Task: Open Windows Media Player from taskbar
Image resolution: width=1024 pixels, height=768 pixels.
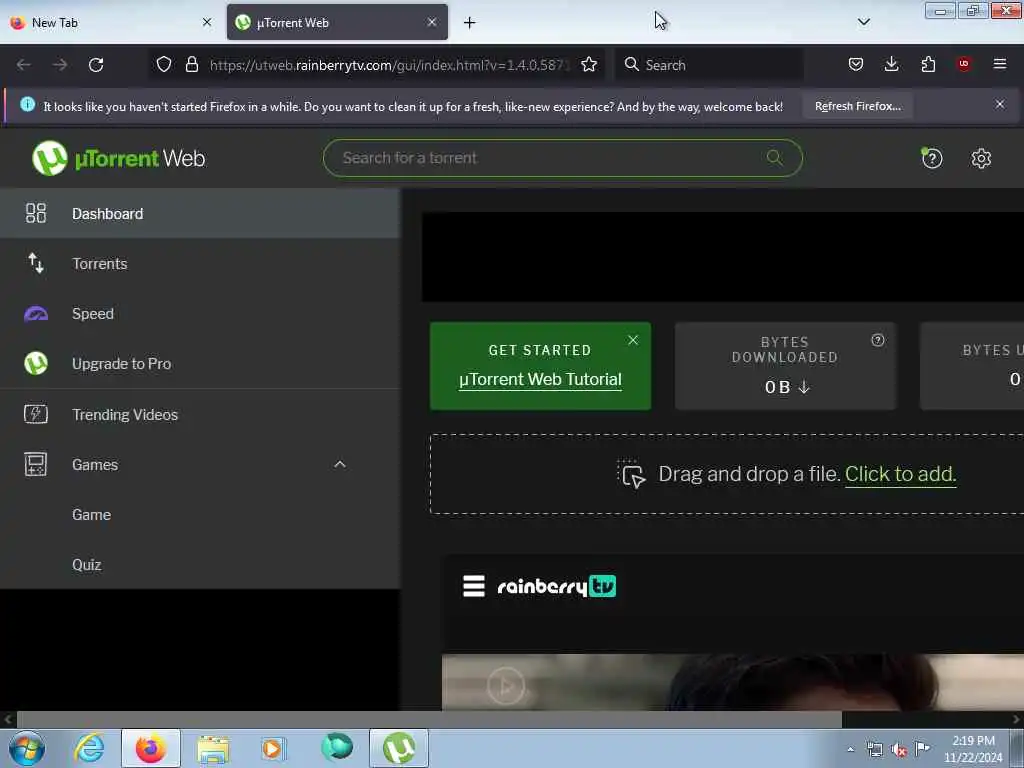Action: click(273, 748)
